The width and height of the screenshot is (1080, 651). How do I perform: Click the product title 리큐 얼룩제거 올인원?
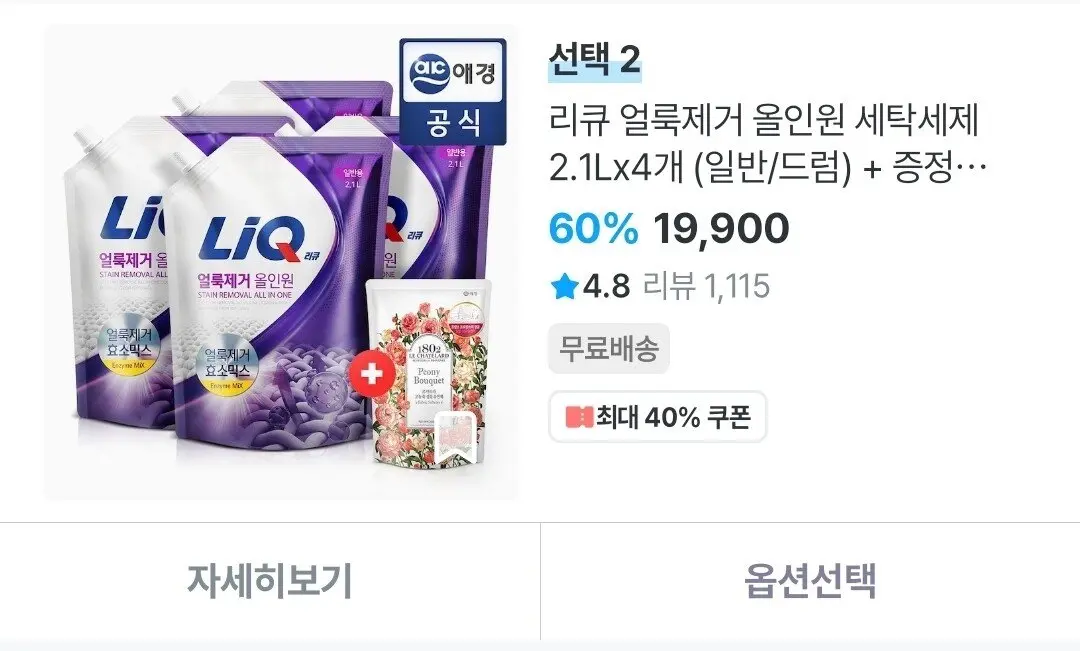pos(768,144)
